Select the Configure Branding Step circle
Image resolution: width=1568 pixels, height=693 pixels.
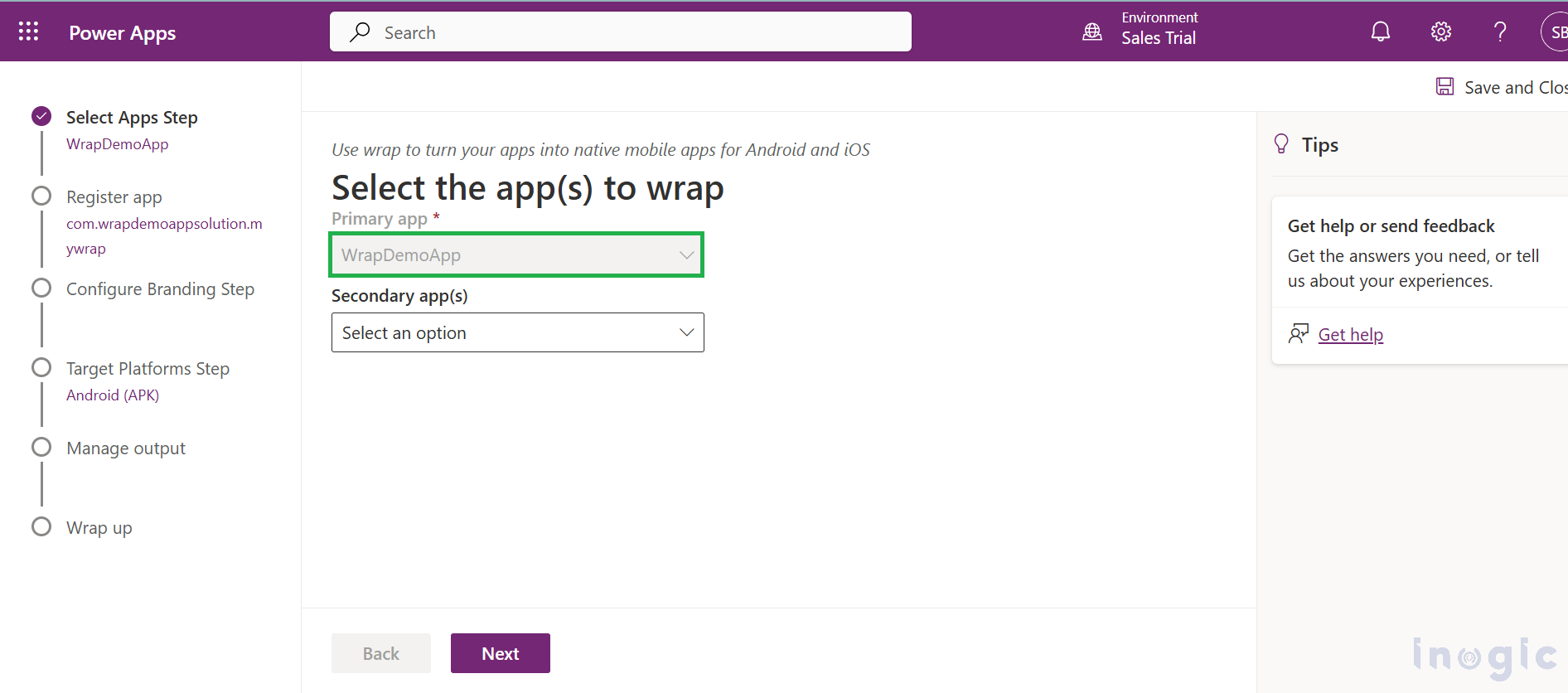(41, 288)
